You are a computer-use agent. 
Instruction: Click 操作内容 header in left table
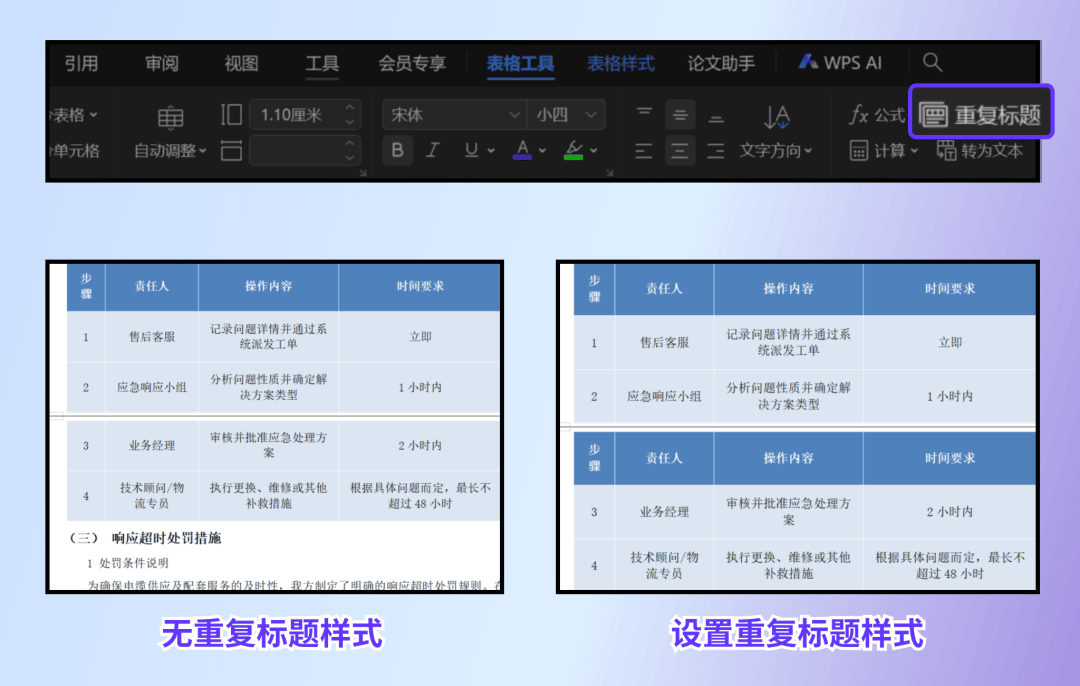[x=269, y=286]
